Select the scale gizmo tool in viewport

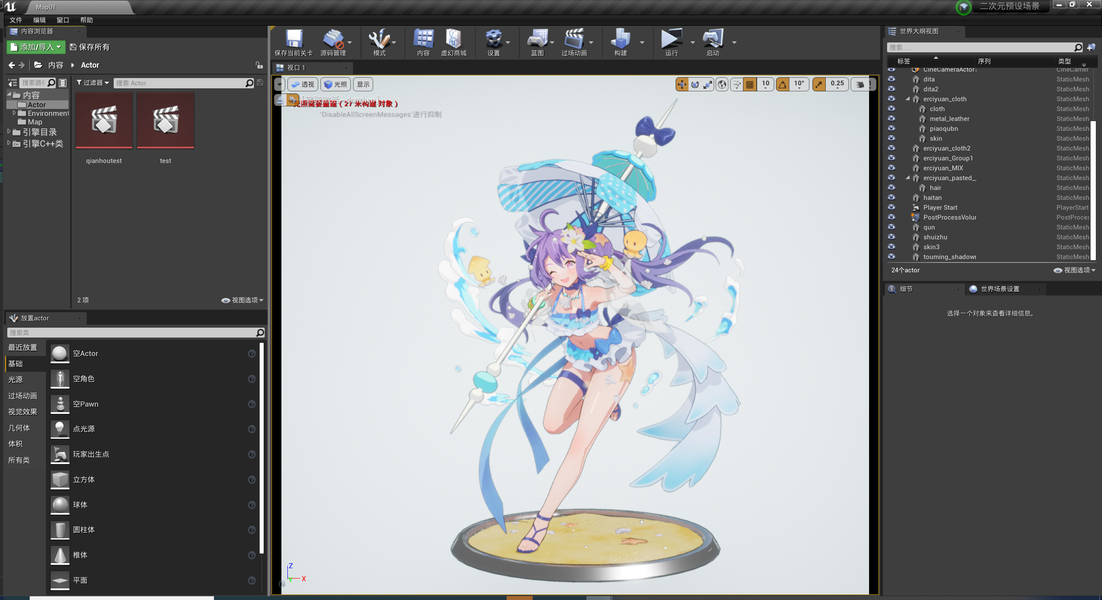[x=708, y=84]
